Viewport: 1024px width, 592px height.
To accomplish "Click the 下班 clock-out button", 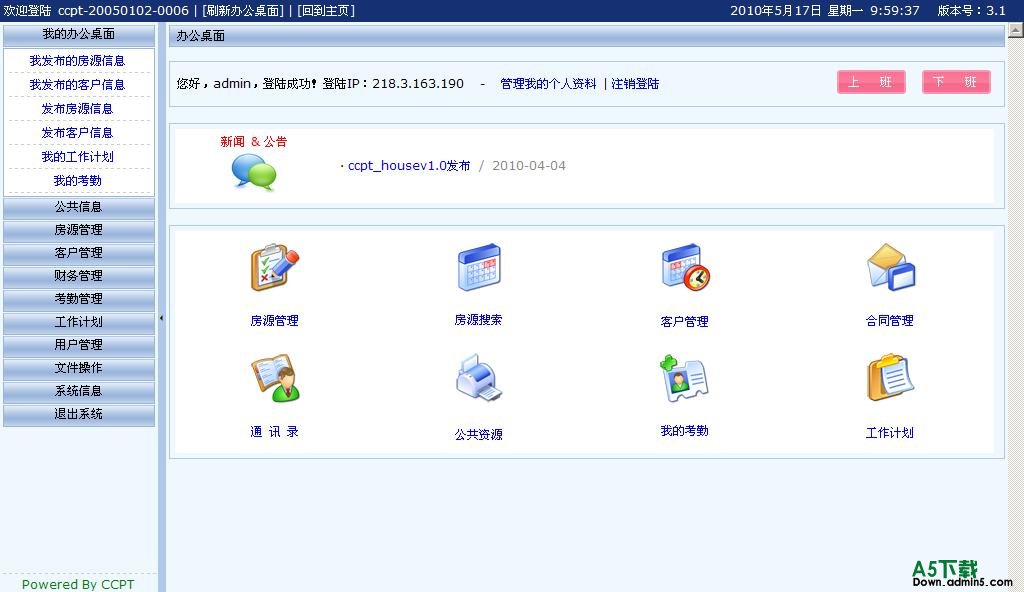I will pyautogui.click(x=956, y=82).
